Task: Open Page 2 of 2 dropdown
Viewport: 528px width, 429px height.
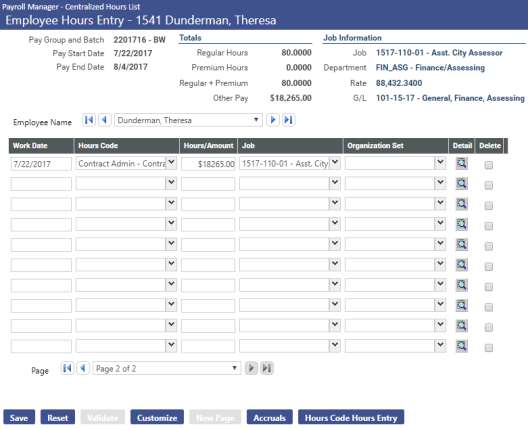Action: click(x=167, y=368)
